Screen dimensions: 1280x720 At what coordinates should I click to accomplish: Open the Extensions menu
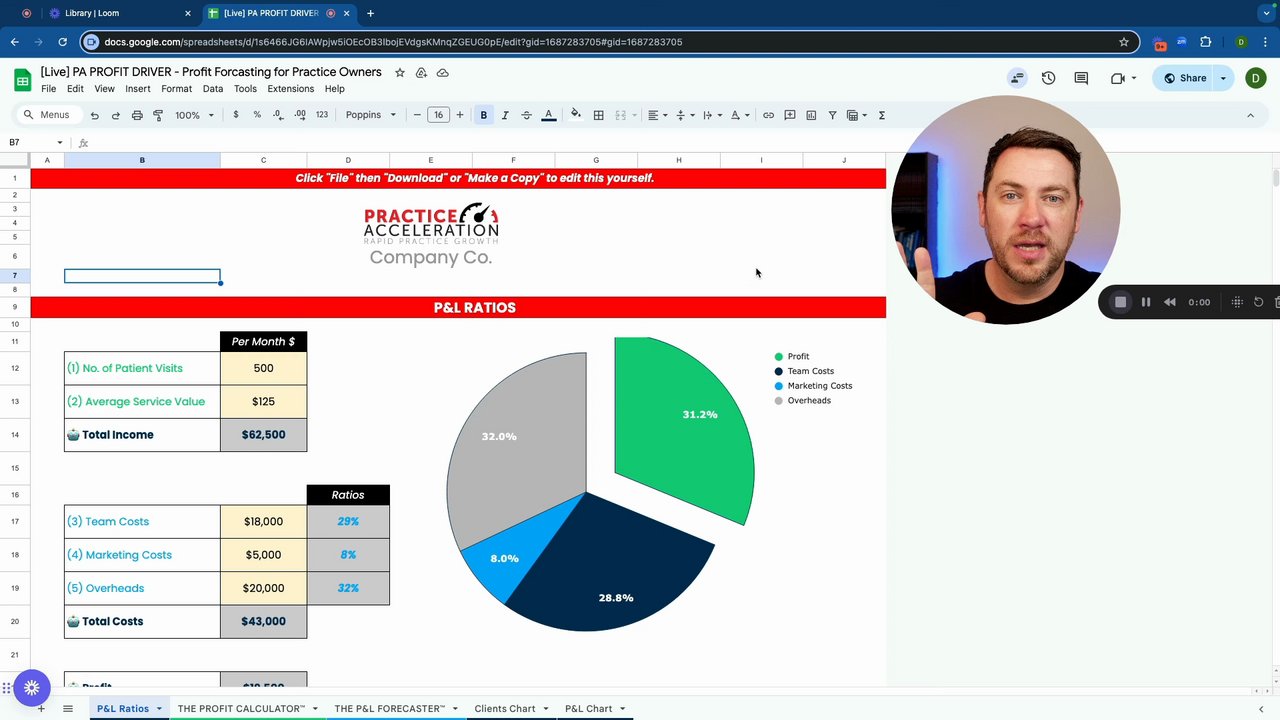point(290,89)
